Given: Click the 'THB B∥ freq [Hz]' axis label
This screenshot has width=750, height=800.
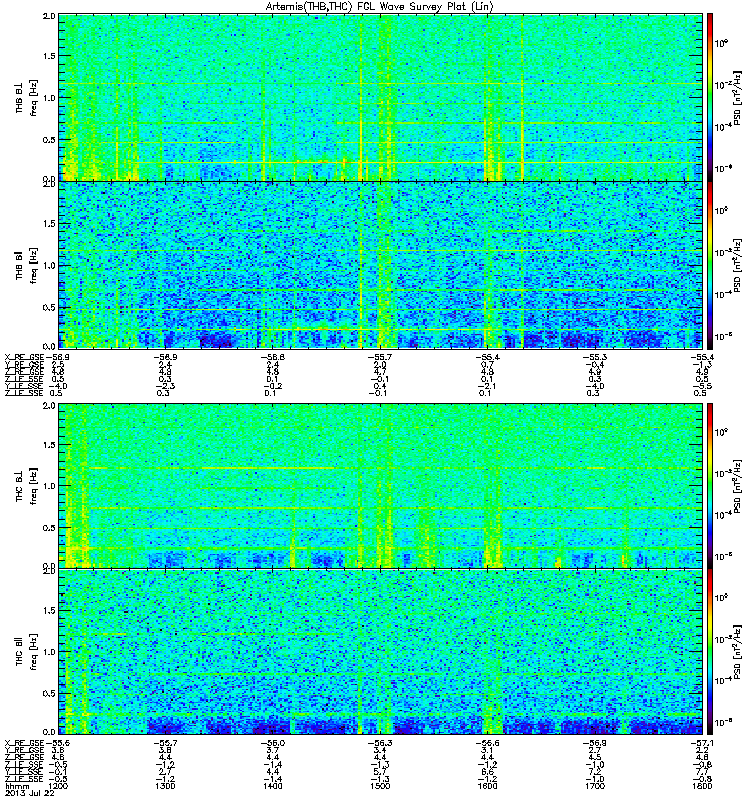Looking at the screenshot, I should coord(27,265).
